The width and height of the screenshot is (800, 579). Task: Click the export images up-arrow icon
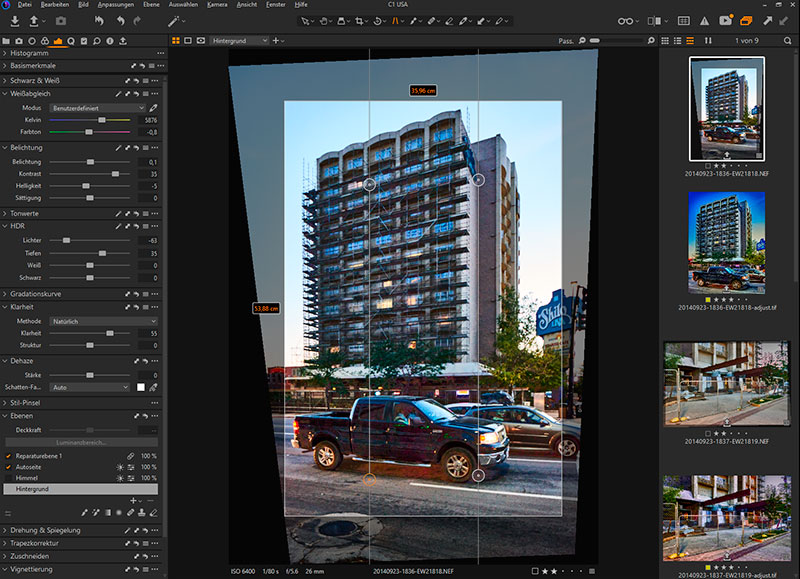34,21
